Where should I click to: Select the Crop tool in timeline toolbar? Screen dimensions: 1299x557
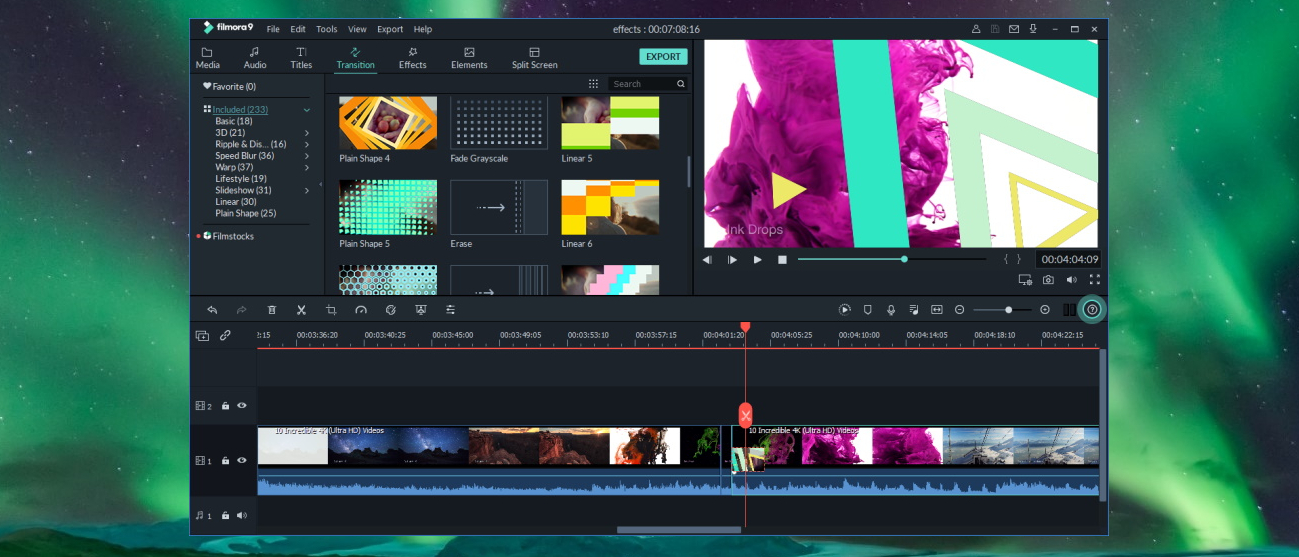pos(331,310)
